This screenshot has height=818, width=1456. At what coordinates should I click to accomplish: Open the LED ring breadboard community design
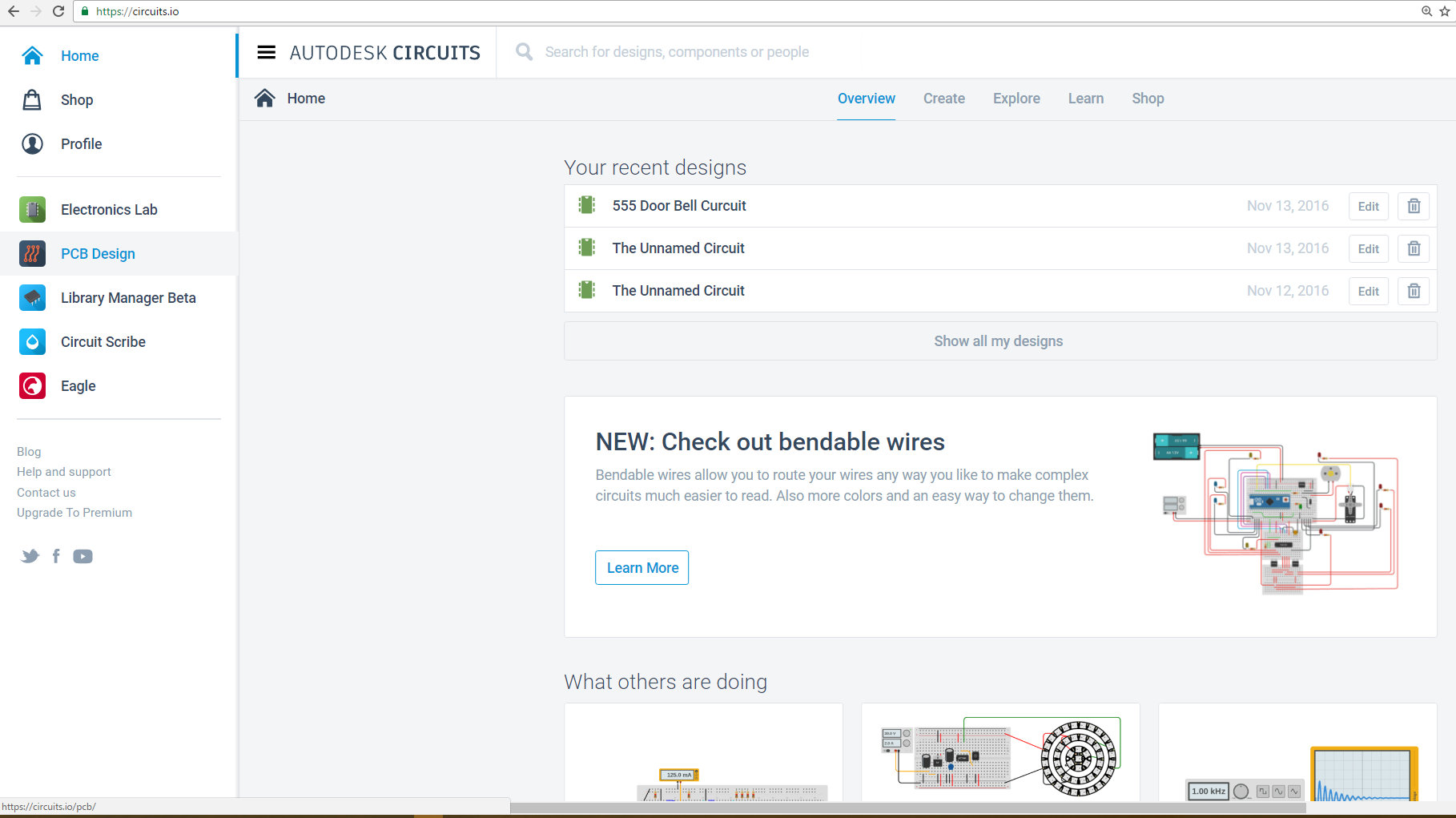click(1000, 753)
